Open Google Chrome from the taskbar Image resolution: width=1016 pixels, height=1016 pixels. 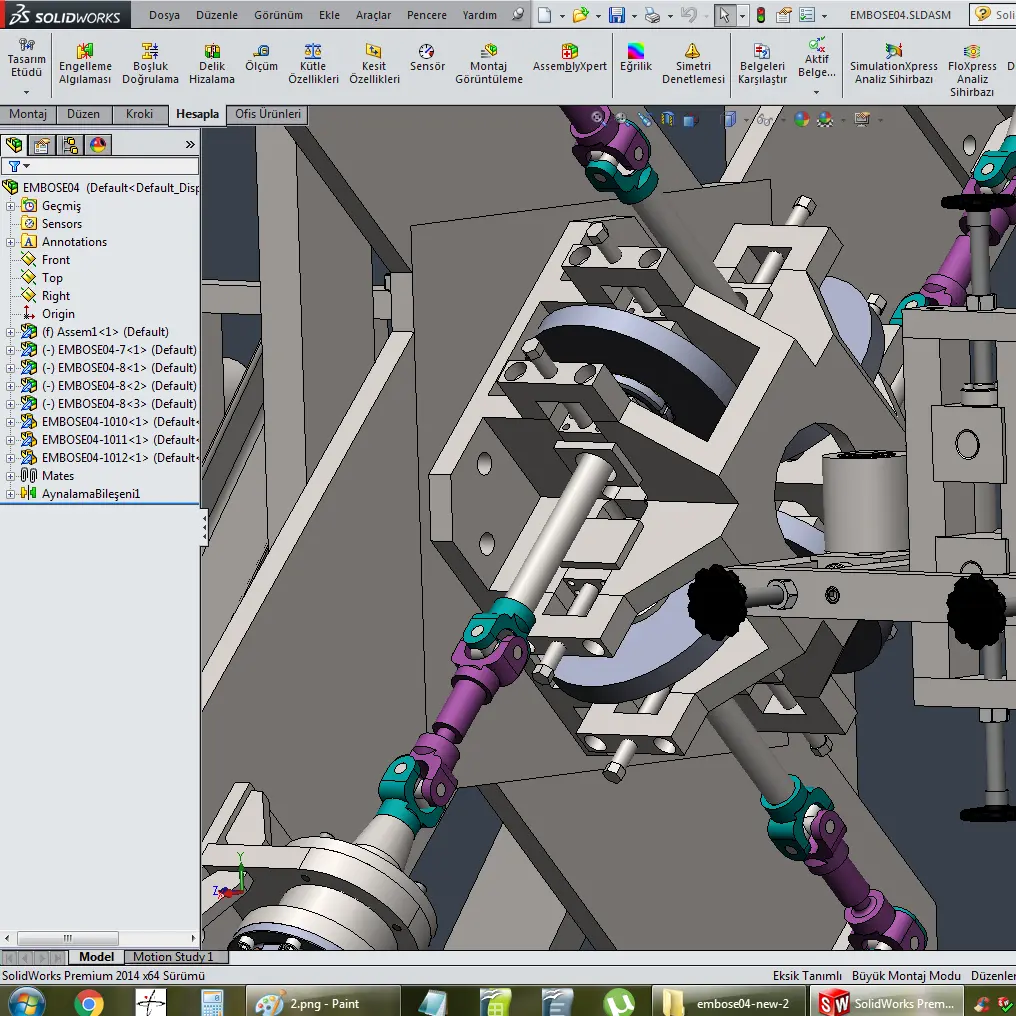[x=89, y=1002]
